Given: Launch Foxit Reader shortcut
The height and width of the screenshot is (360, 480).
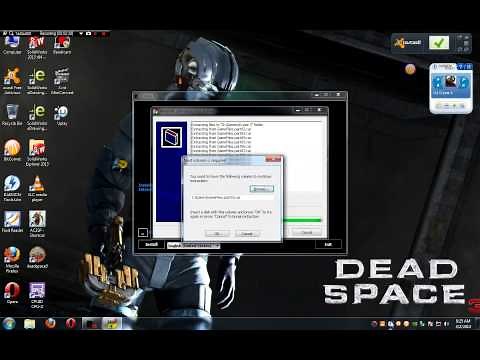Looking at the screenshot, I should pos(12,221).
